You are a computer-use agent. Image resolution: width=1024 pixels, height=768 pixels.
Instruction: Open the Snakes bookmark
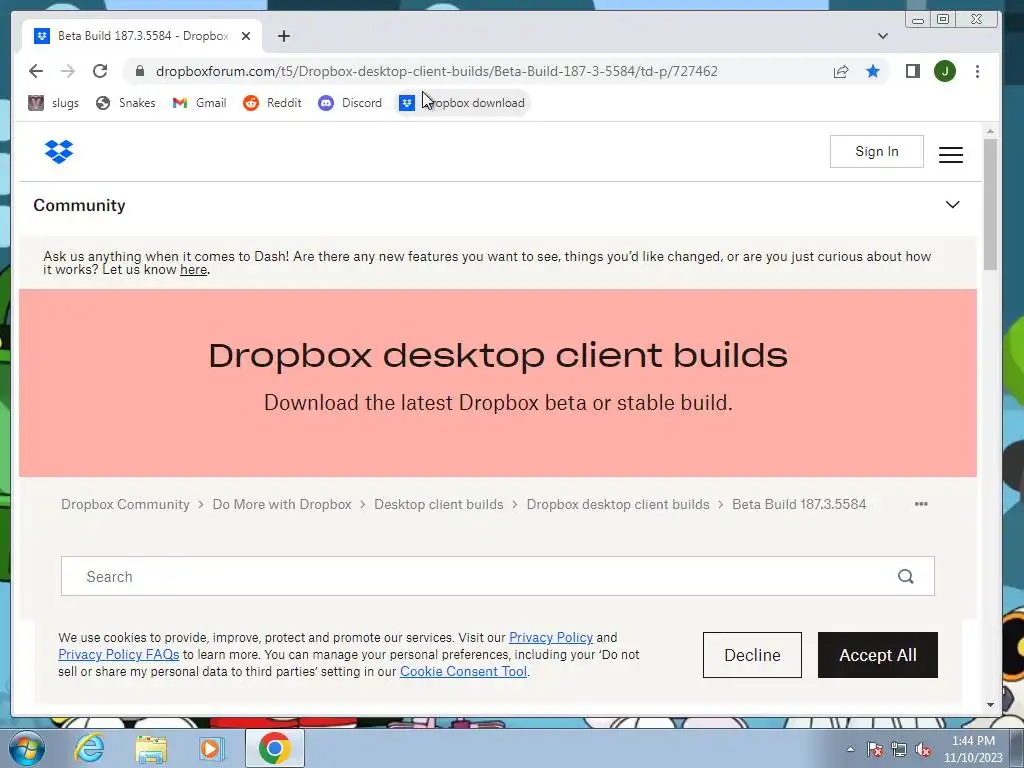point(125,103)
